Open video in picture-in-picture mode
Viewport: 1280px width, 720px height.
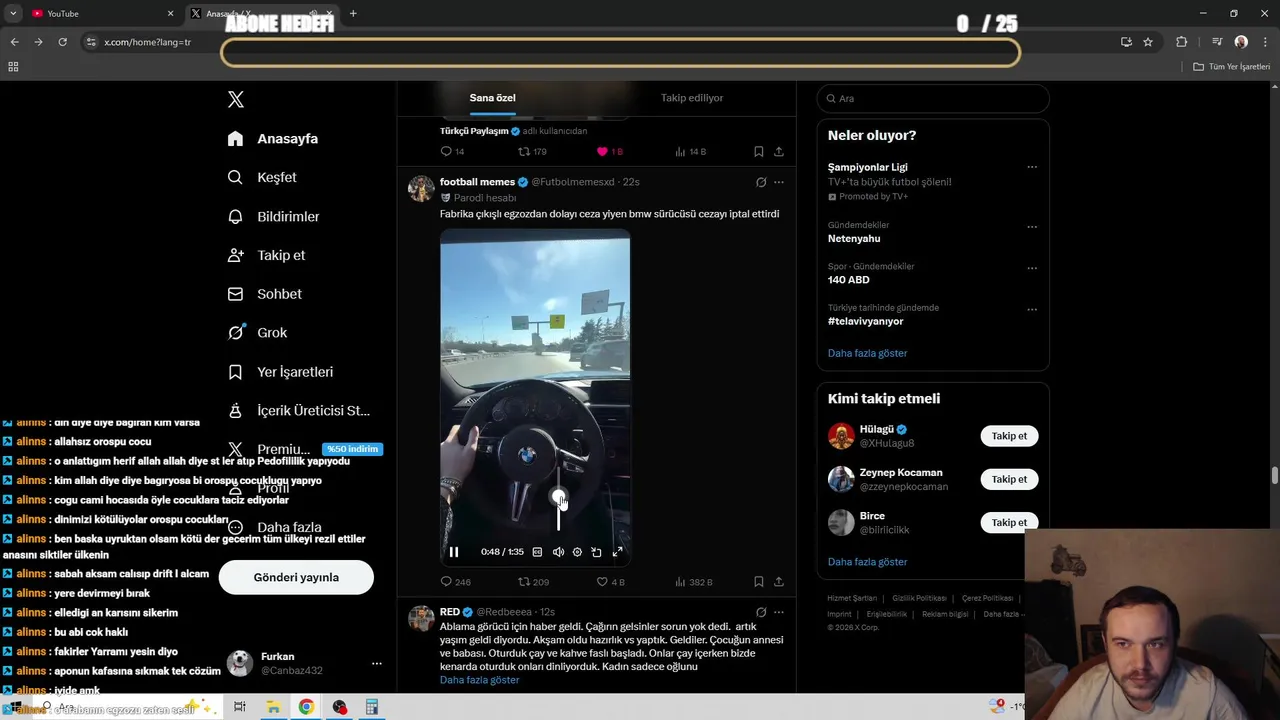pos(597,552)
